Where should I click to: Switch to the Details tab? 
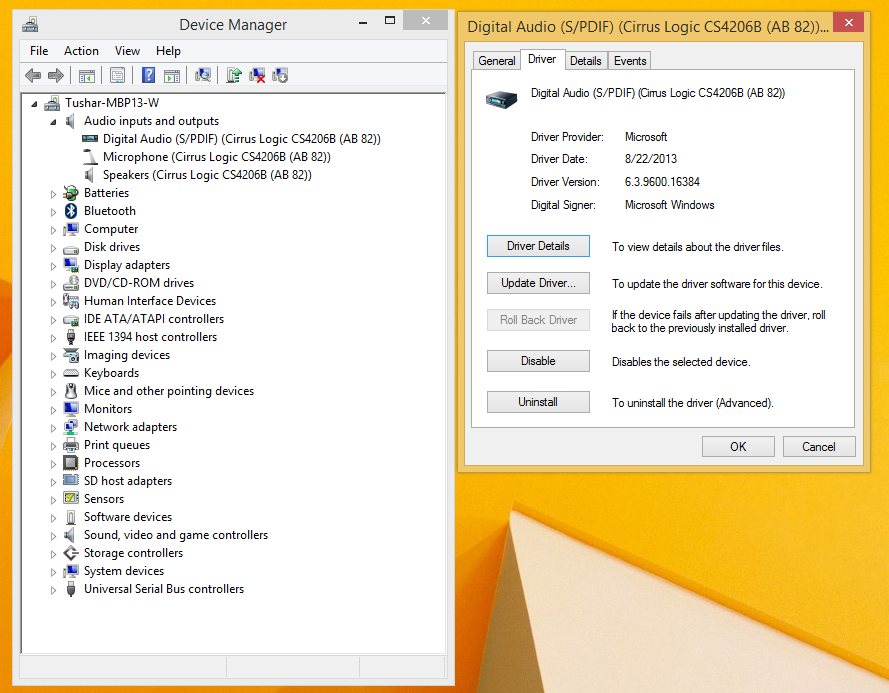(586, 61)
